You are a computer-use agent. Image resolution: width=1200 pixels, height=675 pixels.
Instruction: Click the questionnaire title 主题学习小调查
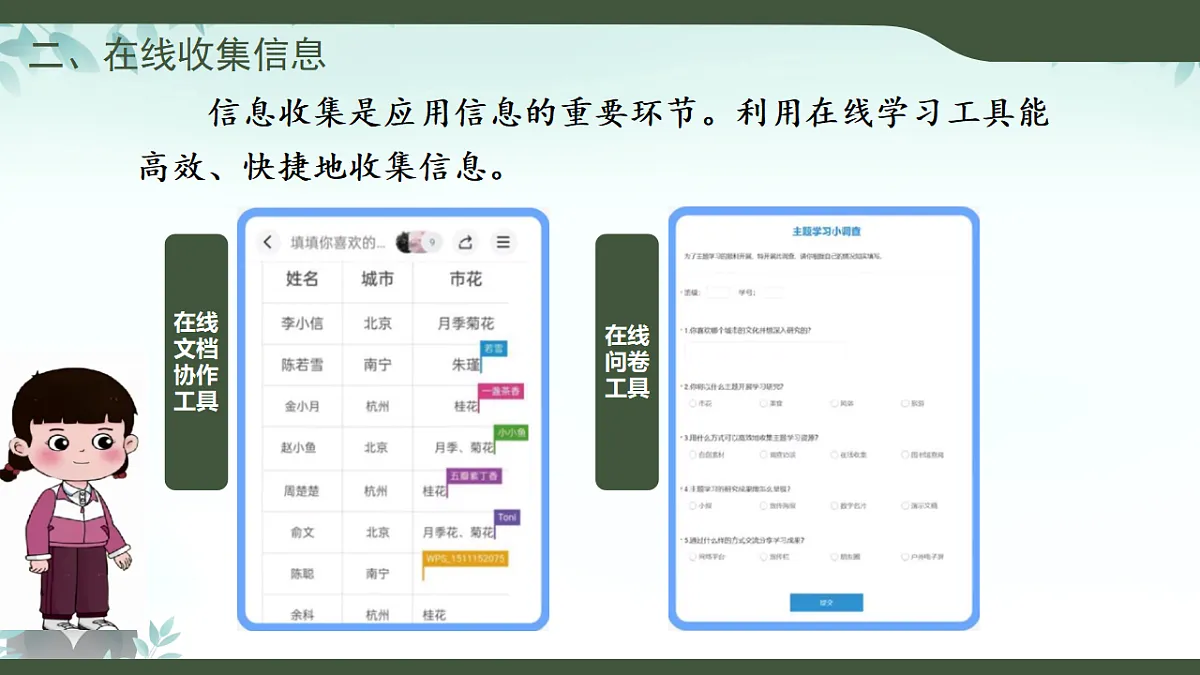click(826, 231)
